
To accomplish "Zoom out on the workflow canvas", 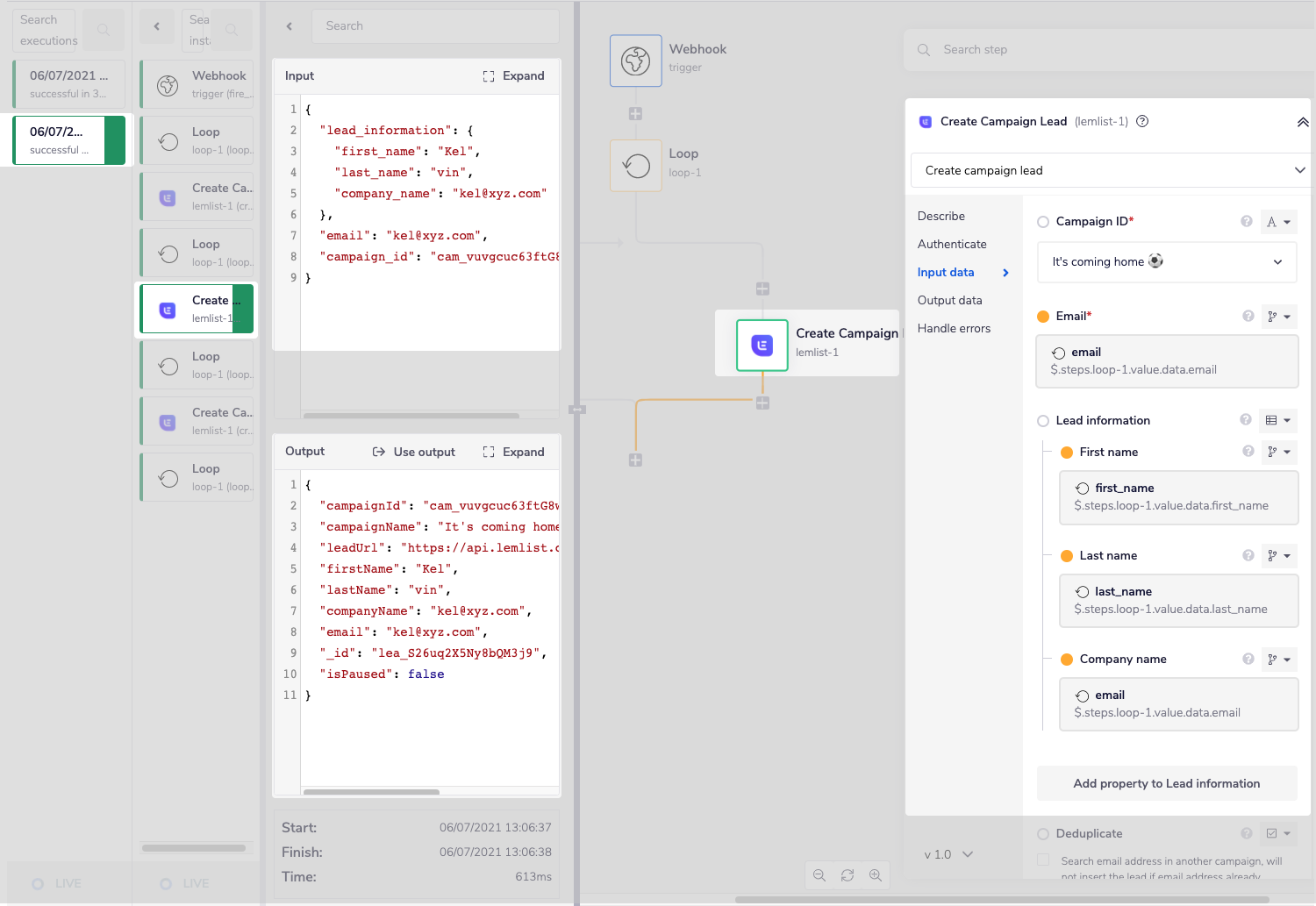I will coord(819,875).
